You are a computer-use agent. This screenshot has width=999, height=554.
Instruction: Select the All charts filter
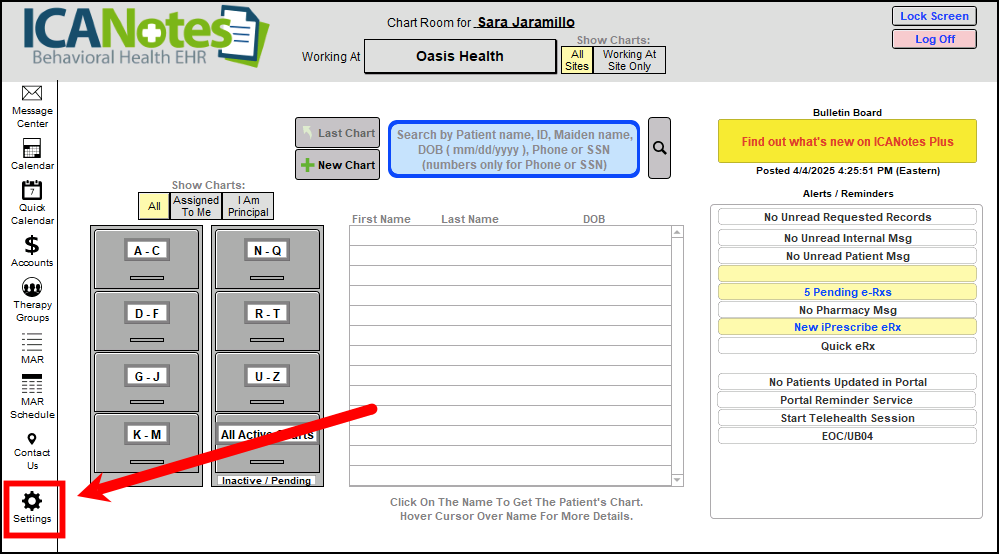154,206
